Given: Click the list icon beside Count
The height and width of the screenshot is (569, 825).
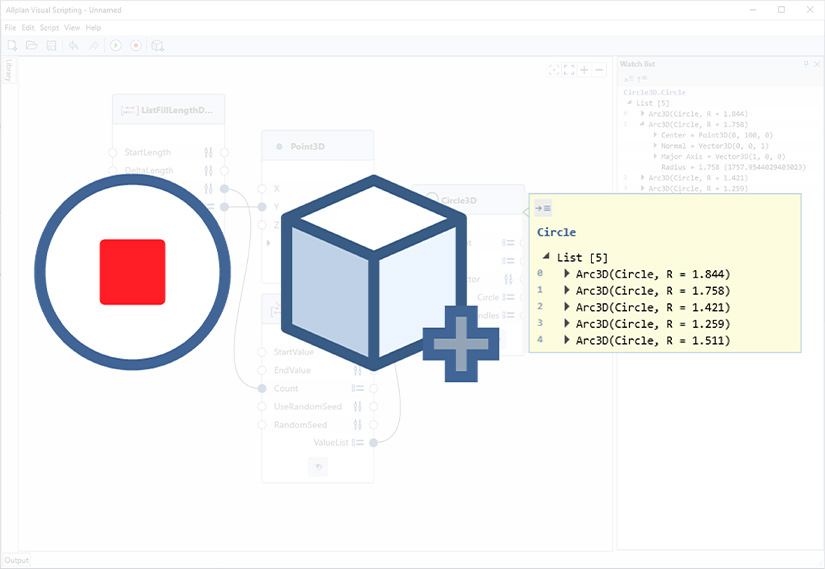Looking at the screenshot, I should (x=358, y=388).
